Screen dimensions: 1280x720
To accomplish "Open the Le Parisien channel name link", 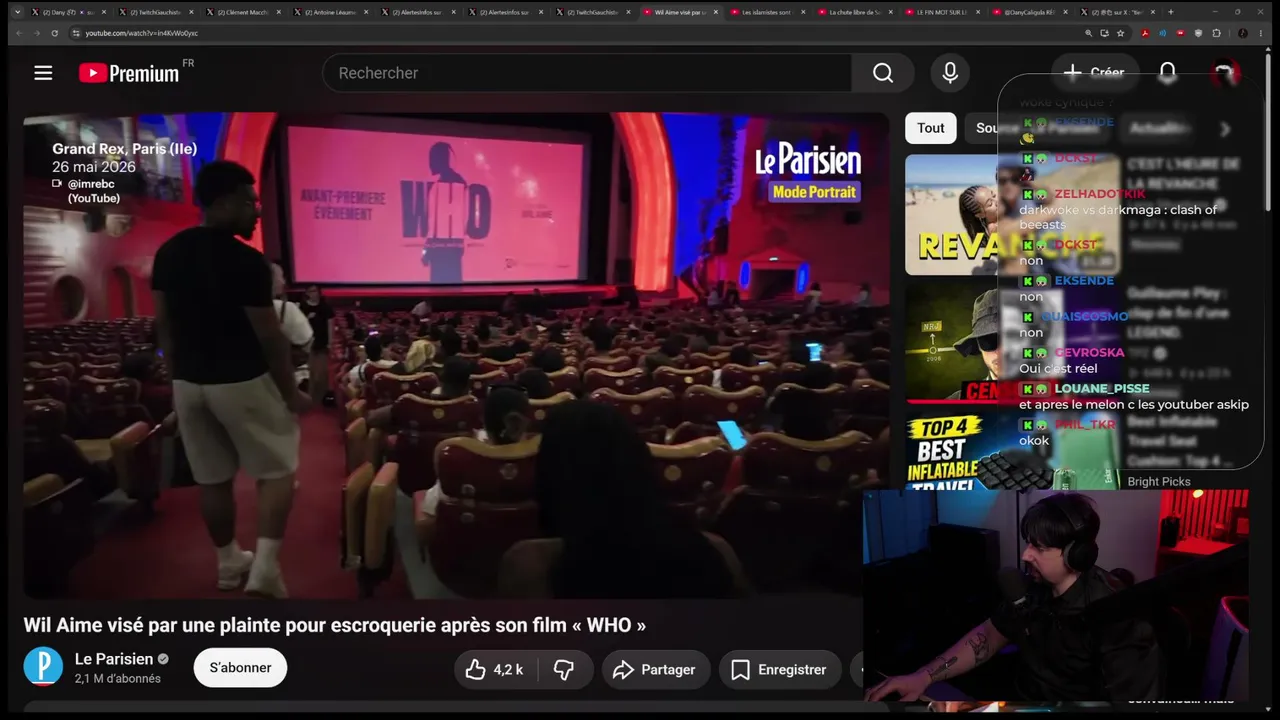I will coord(114,659).
